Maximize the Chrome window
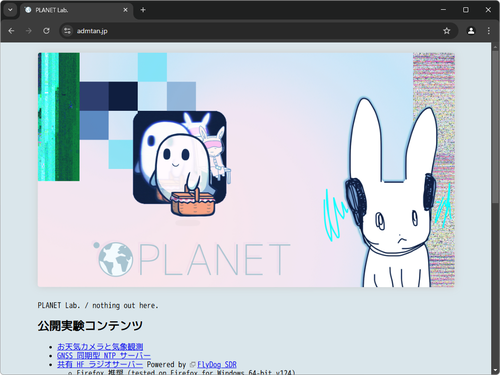This screenshot has width=500, height=375. click(466, 10)
